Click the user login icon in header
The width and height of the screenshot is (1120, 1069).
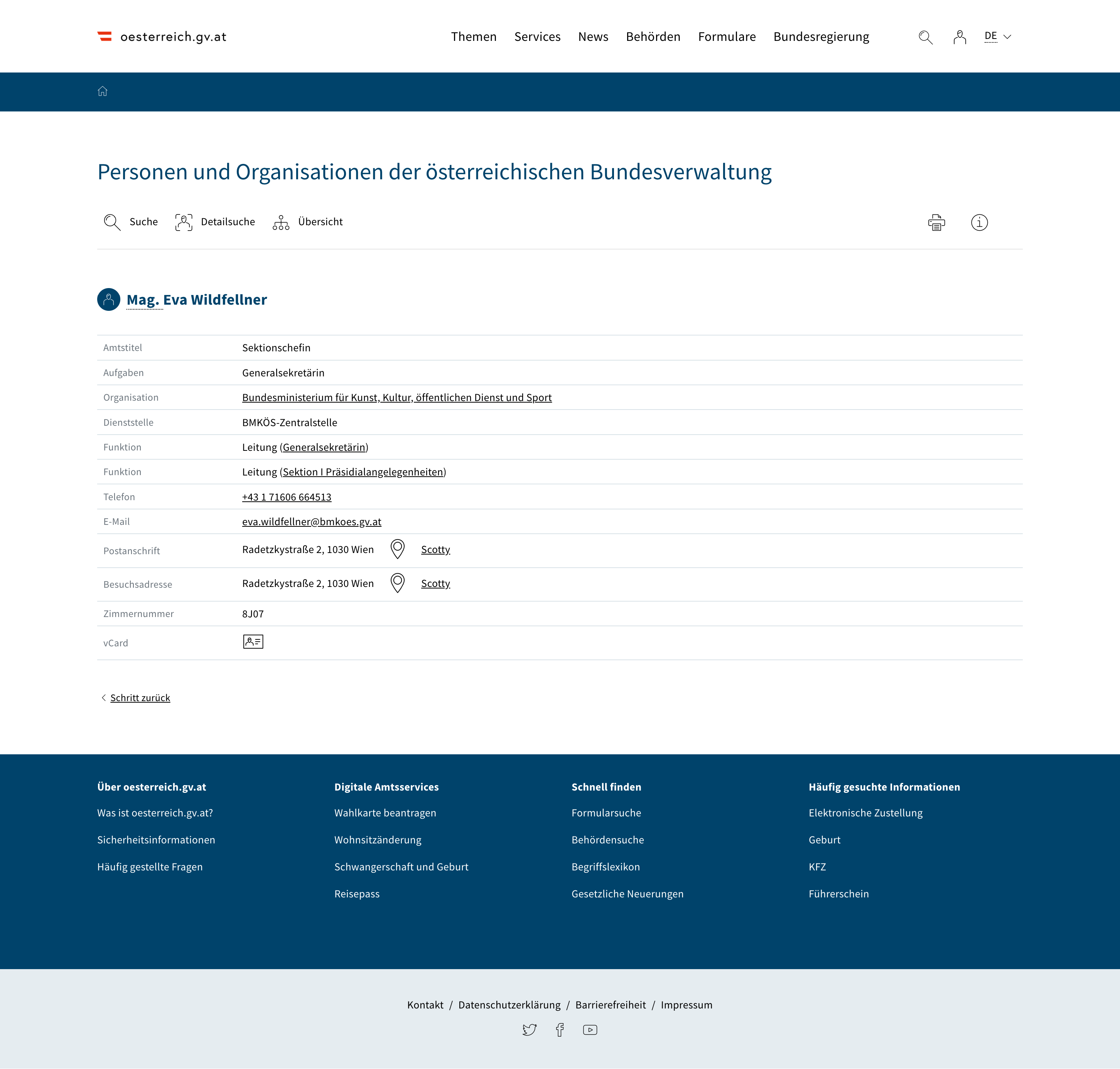coord(960,37)
